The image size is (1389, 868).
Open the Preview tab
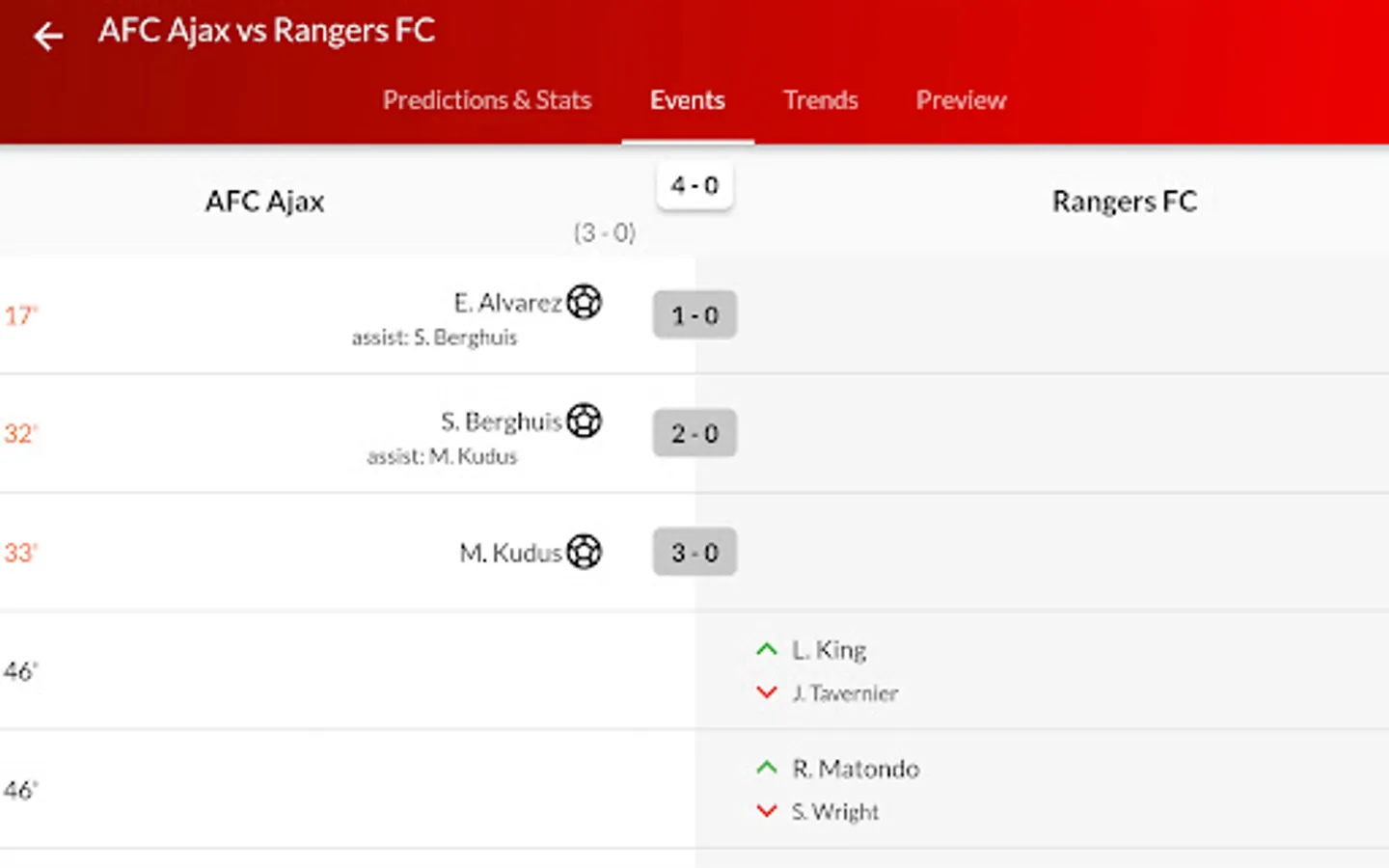click(x=961, y=100)
